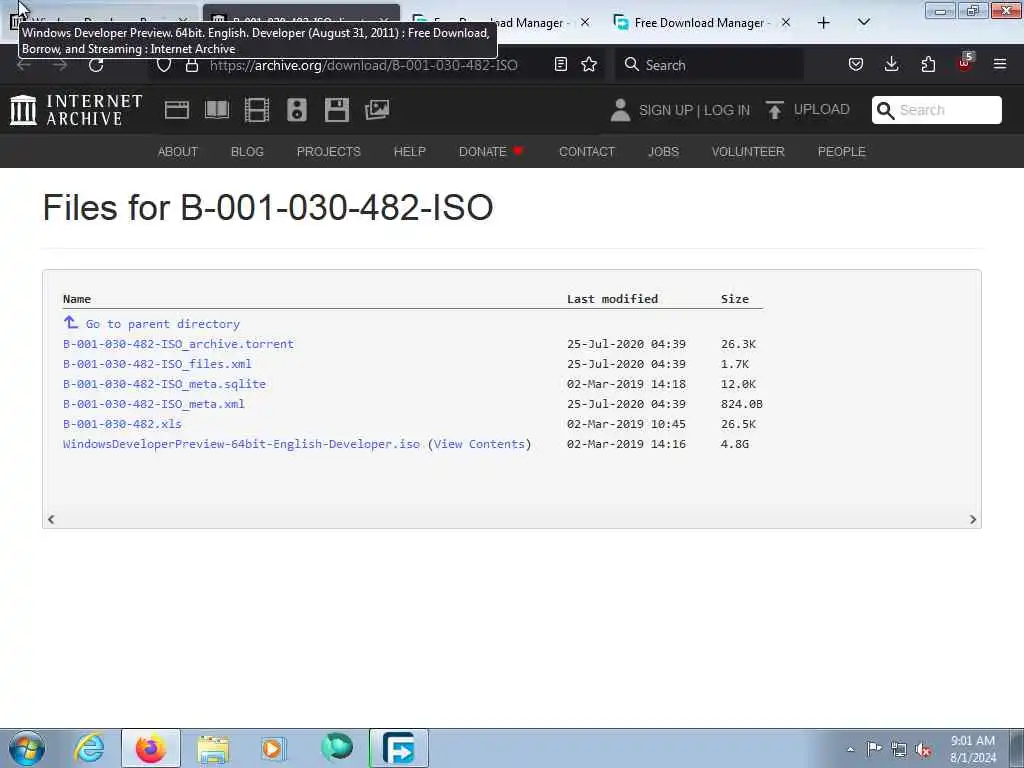The height and width of the screenshot is (768, 1024).
Task: Click the Firefox toolbar Search box
Action: click(x=709, y=65)
